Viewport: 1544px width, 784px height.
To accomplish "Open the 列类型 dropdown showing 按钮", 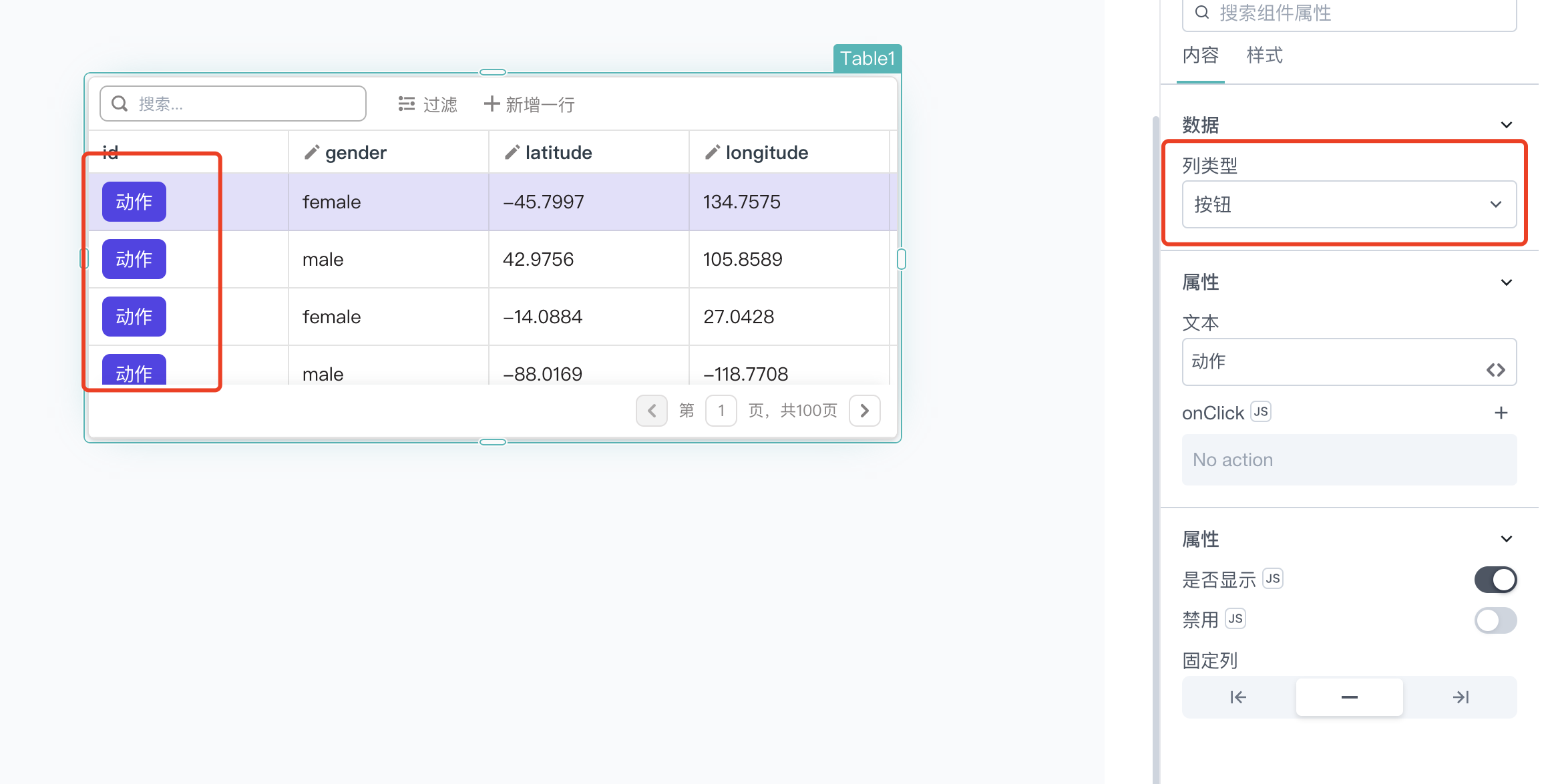I will point(1349,204).
